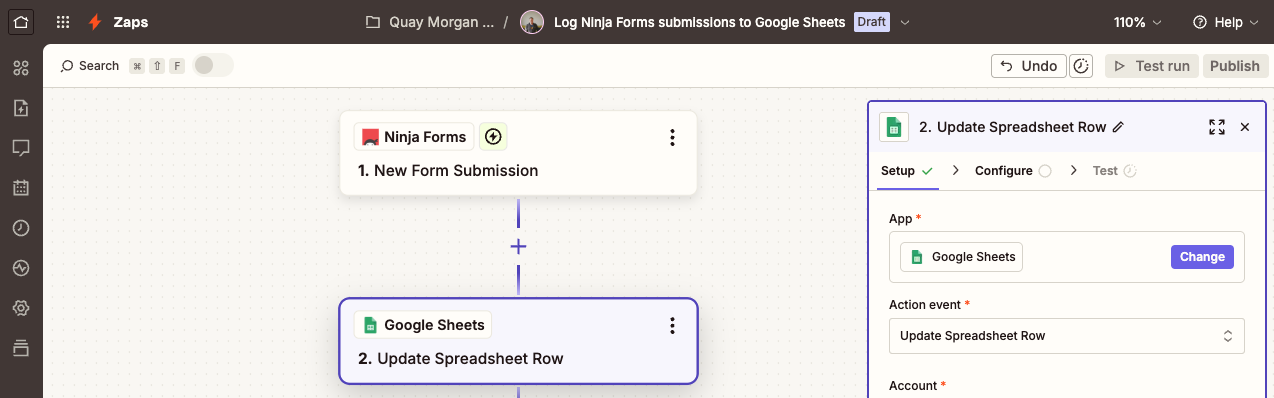Open the versions stack sidebar icon
1274x398 pixels.
point(21,348)
